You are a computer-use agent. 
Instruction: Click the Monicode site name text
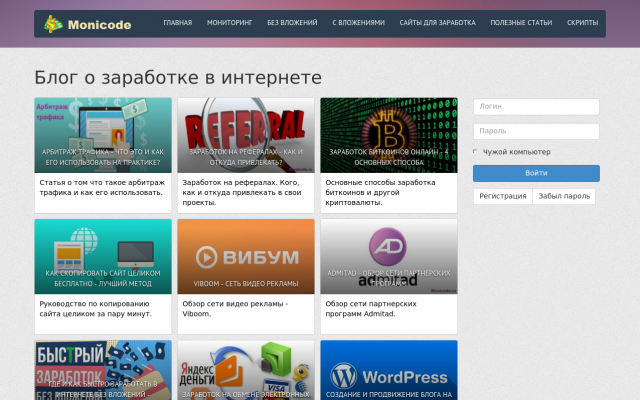[x=100, y=25]
